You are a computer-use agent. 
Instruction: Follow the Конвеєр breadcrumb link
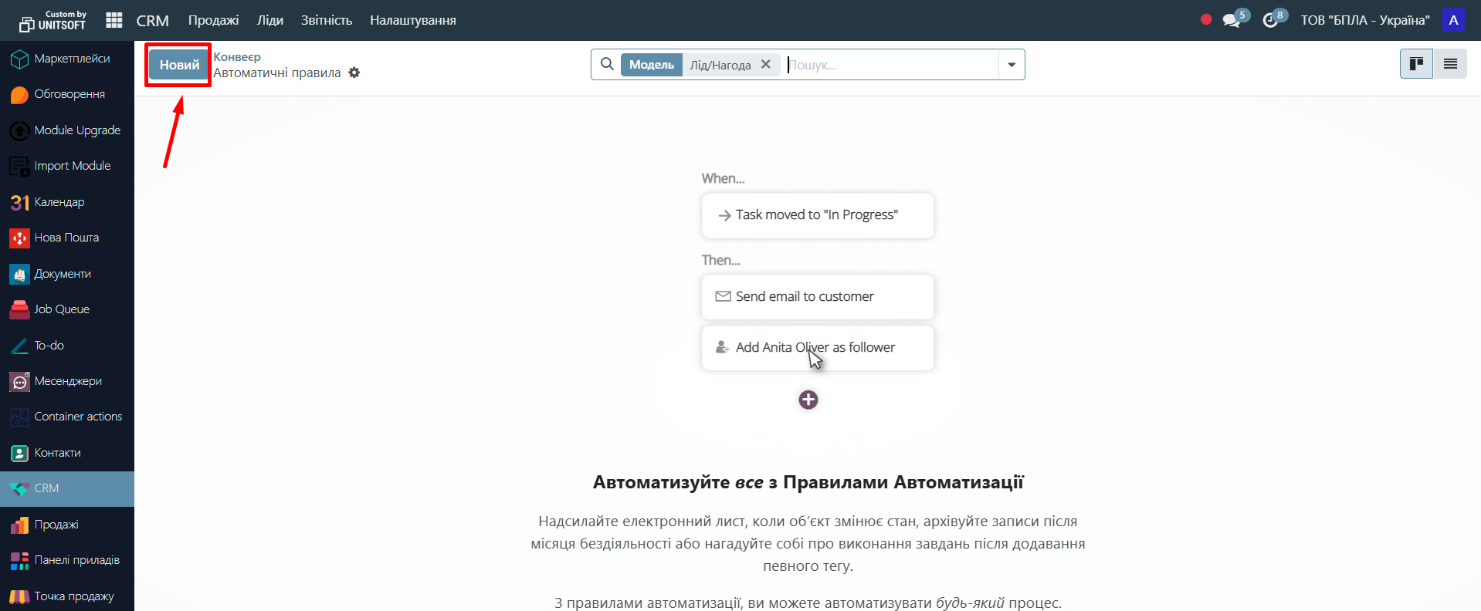tap(237, 57)
